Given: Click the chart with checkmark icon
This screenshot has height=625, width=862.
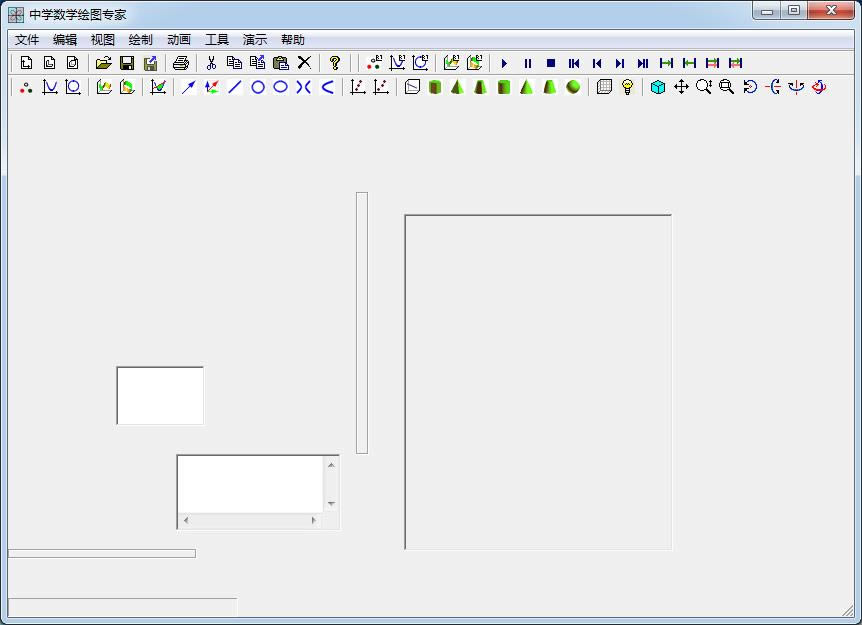Looking at the screenshot, I should point(158,87).
